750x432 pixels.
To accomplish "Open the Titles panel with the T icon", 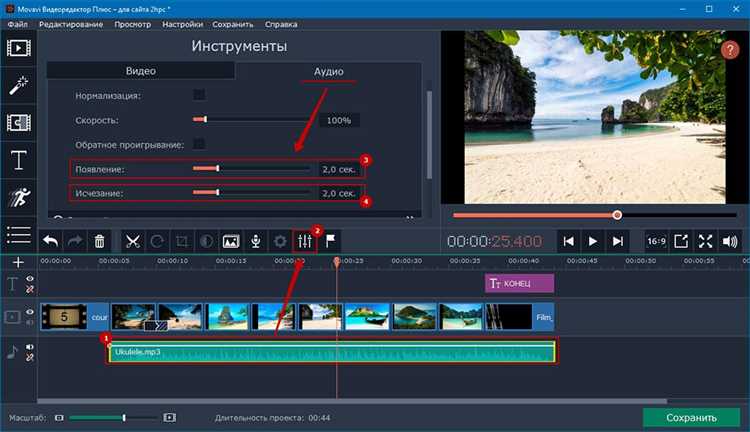I will click(x=19, y=160).
